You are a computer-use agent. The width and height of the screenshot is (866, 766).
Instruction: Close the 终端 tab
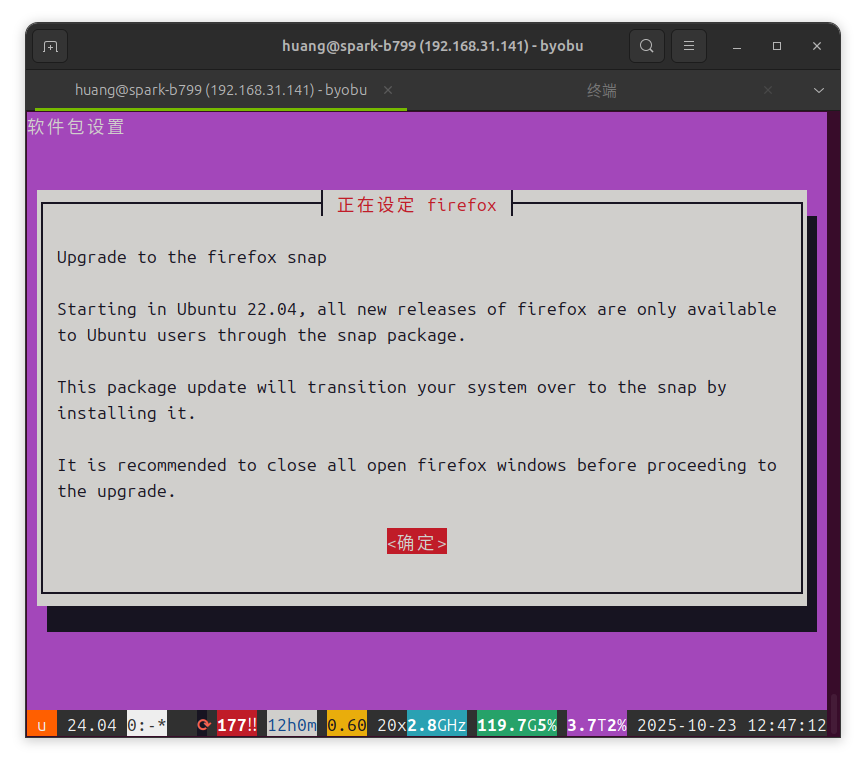point(768,90)
